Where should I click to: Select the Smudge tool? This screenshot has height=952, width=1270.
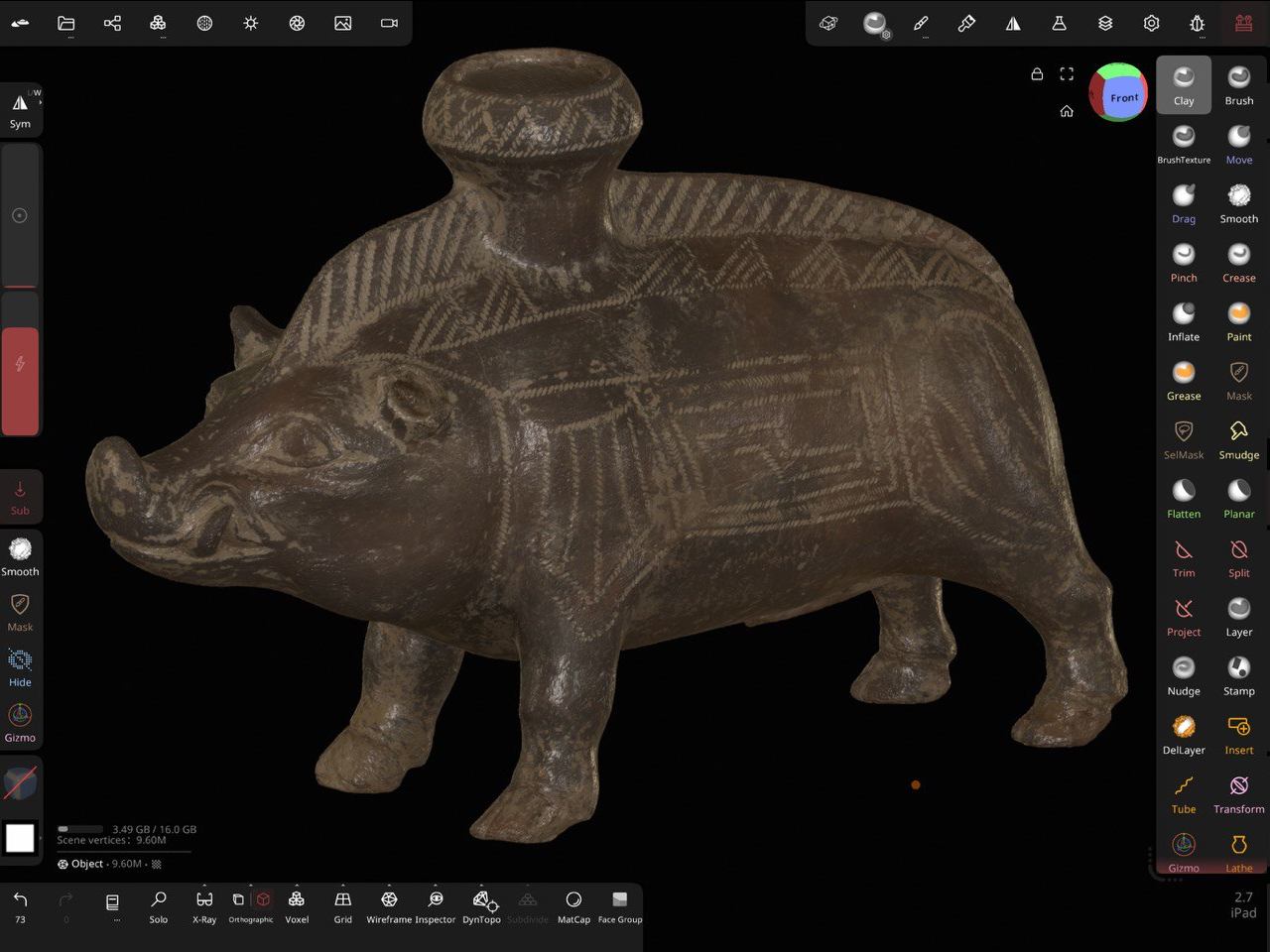[1238, 438]
